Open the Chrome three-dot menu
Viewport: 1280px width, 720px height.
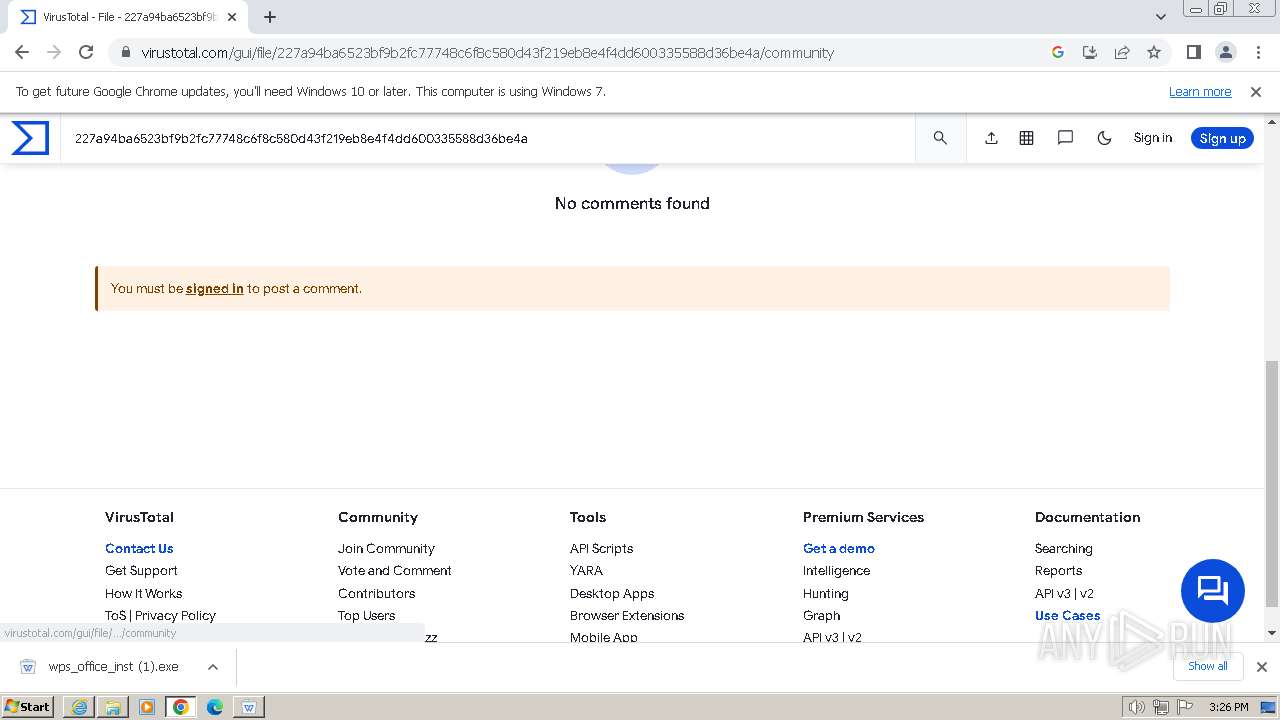point(1258,52)
